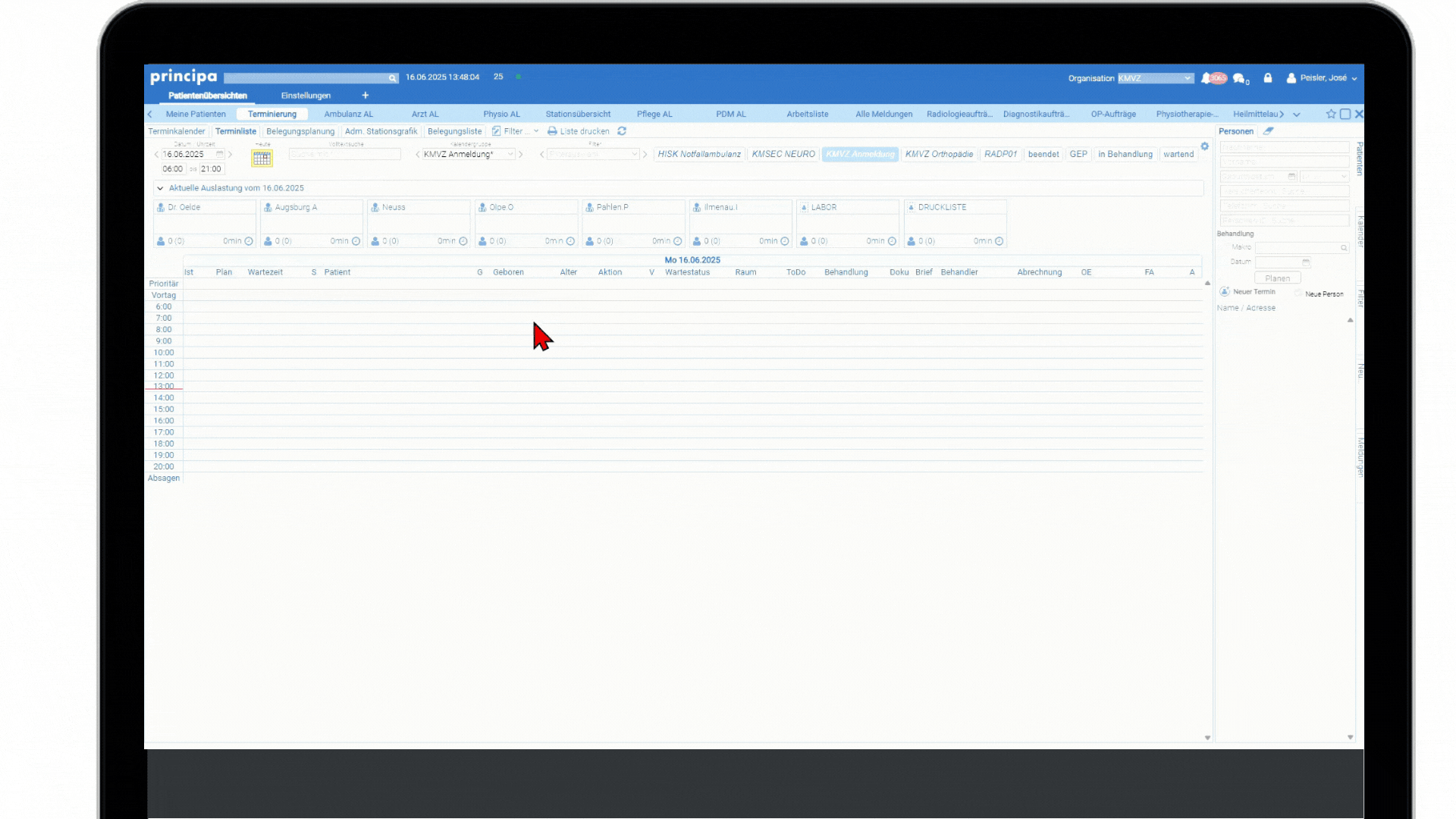Image resolution: width=1456 pixels, height=819 pixels.
Task: Click the Liste drucken button
Action: pyautogui.click(x=579, y=131)
